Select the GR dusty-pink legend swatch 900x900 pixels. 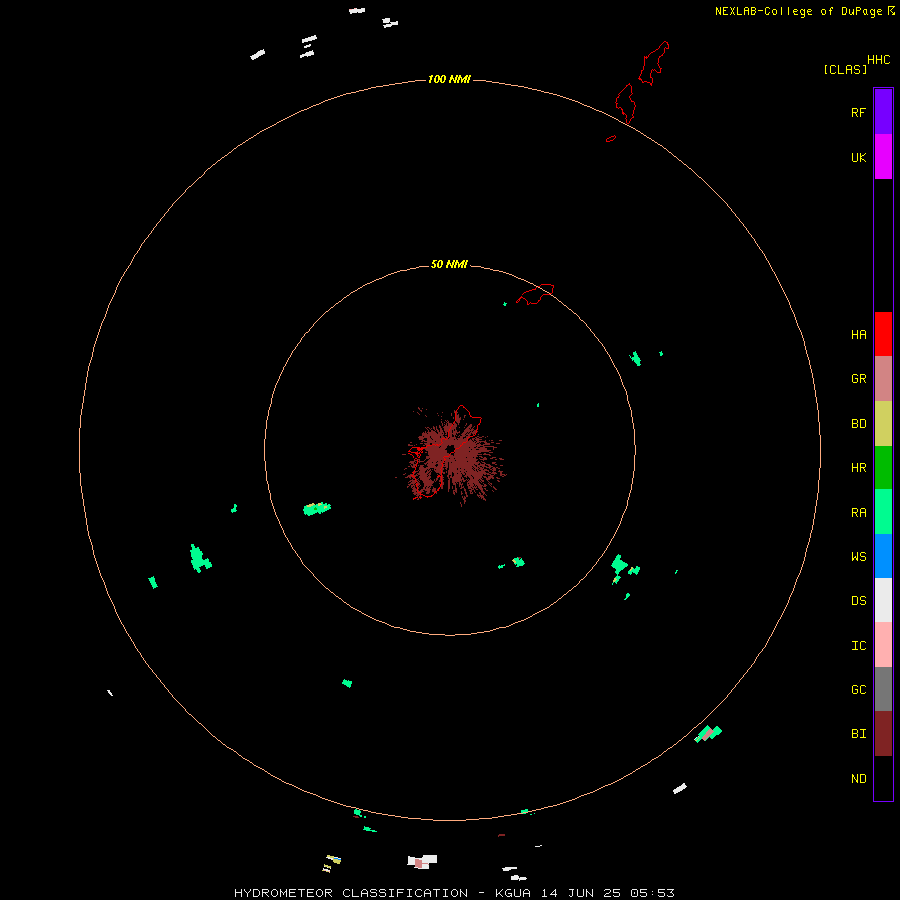pos(883,379)
